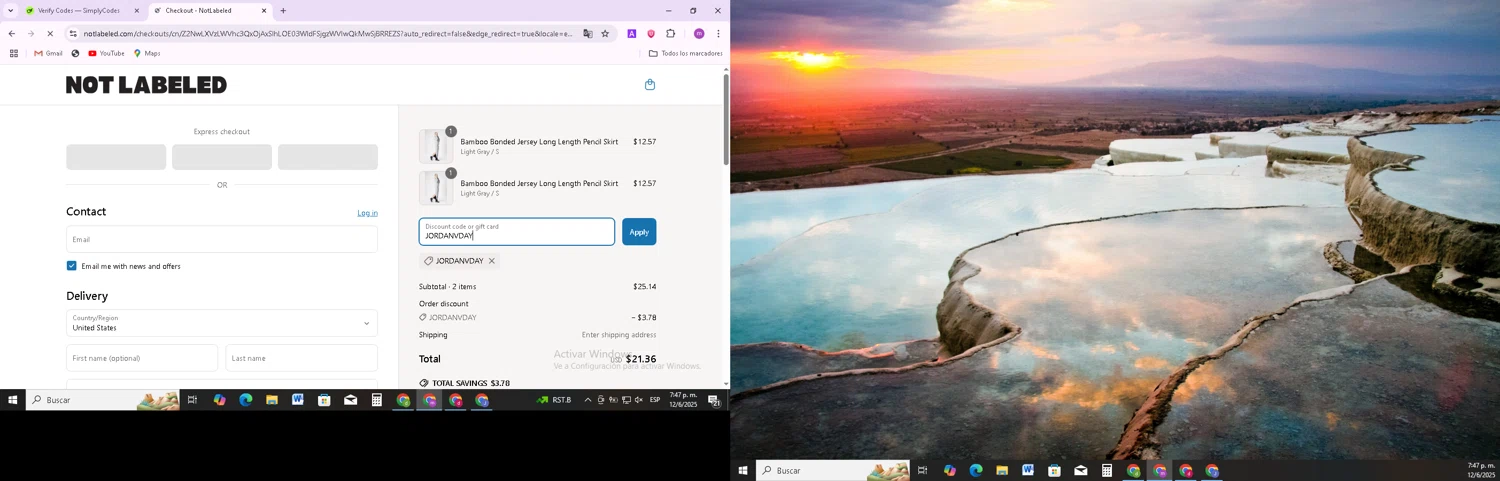Open second pencil skirt product thumbnail
This screenshot has width=1500, height=481.
tap(435, 188)
